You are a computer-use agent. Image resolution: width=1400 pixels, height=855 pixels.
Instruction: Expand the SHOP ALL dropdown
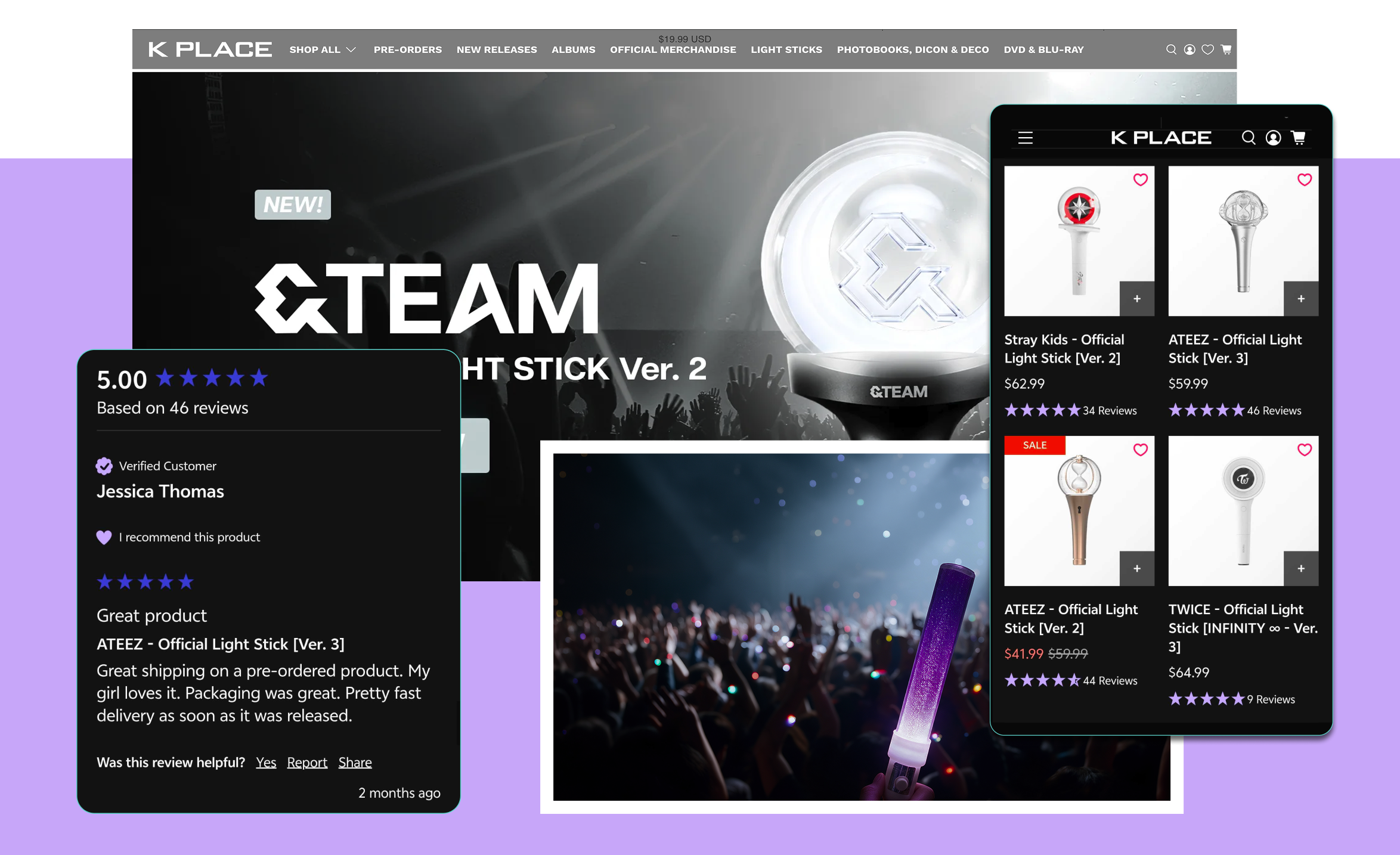pos(323,50)
